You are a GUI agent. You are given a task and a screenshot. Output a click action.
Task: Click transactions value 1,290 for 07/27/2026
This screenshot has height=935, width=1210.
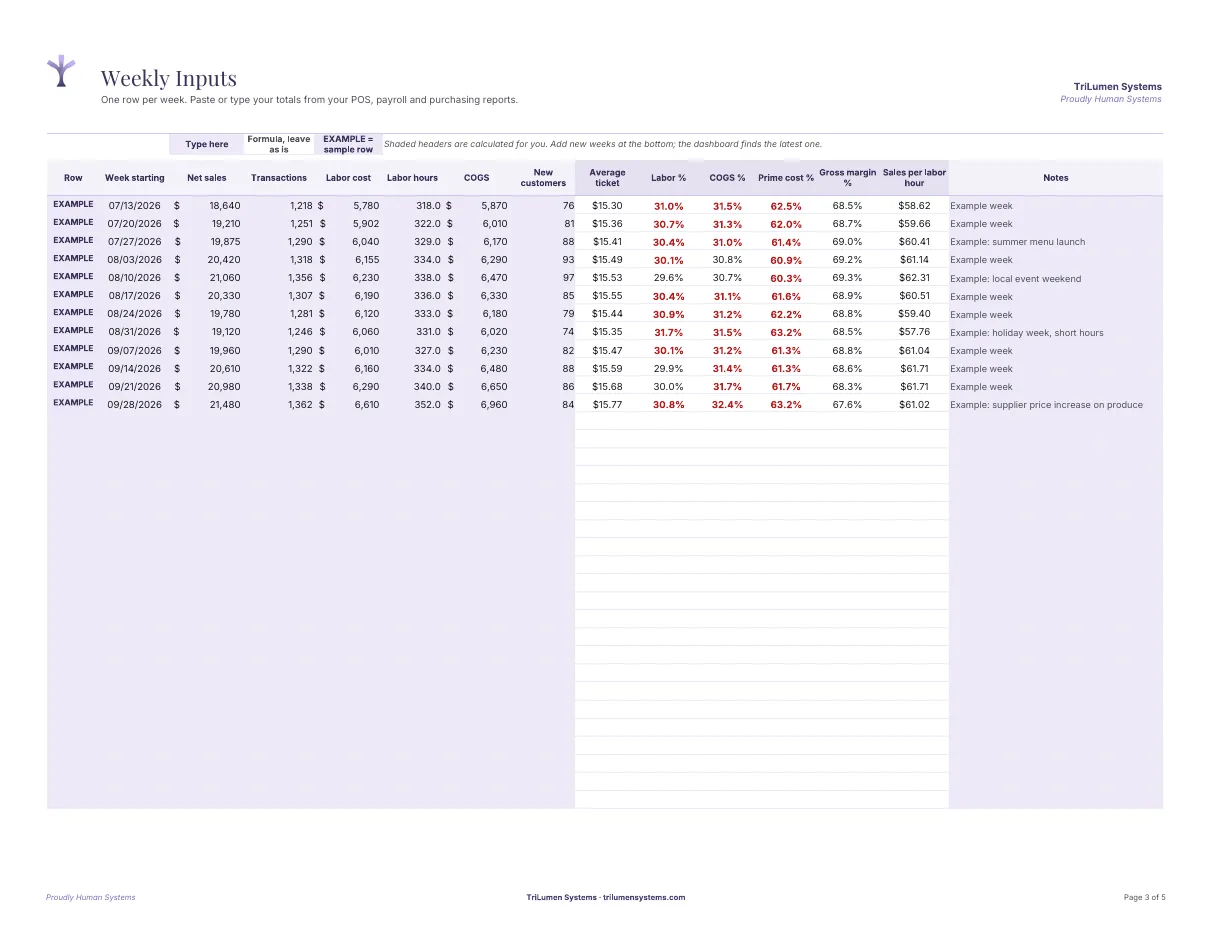click(300, 242)
